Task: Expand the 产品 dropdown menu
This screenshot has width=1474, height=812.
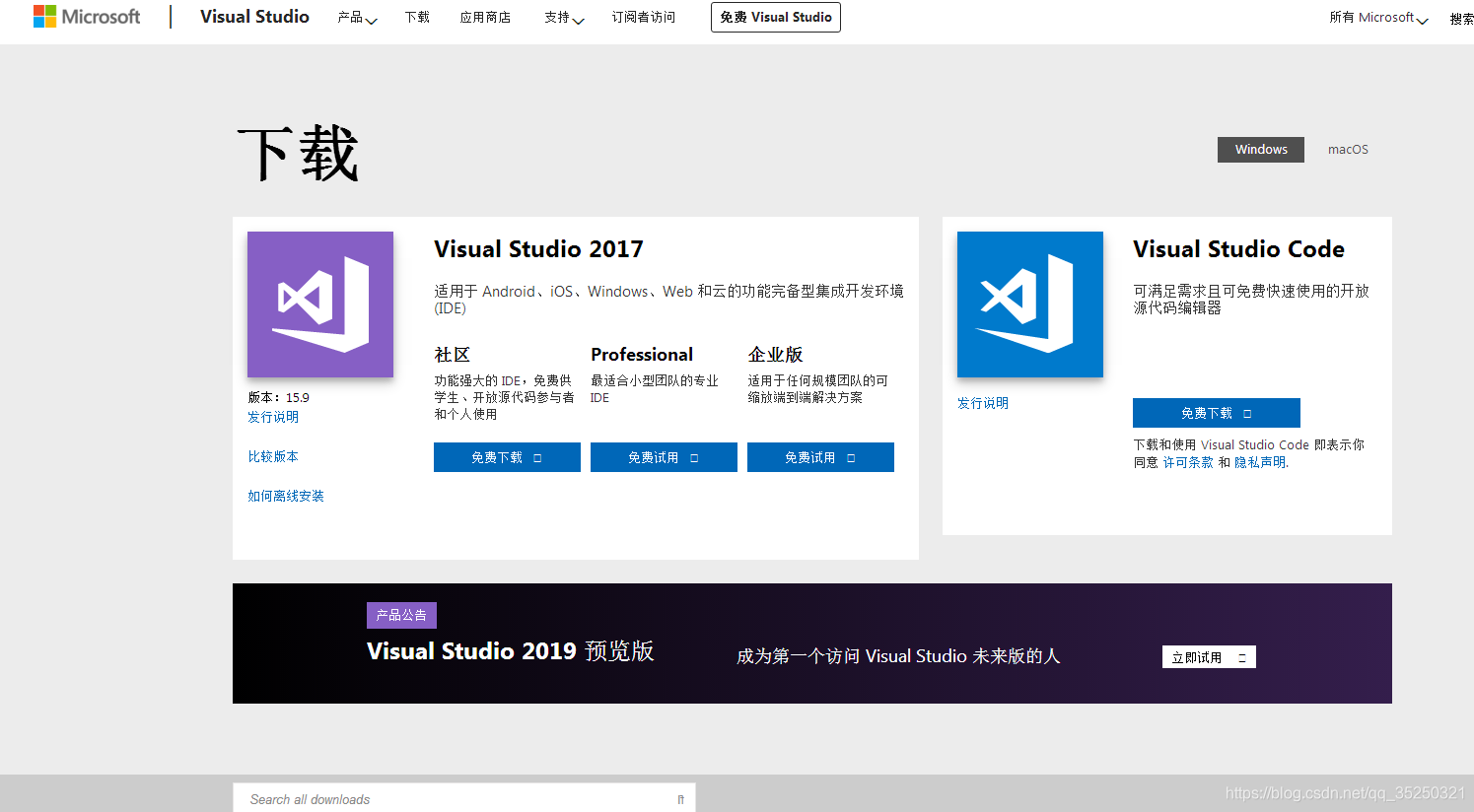Action: click(x=357, y=18)
